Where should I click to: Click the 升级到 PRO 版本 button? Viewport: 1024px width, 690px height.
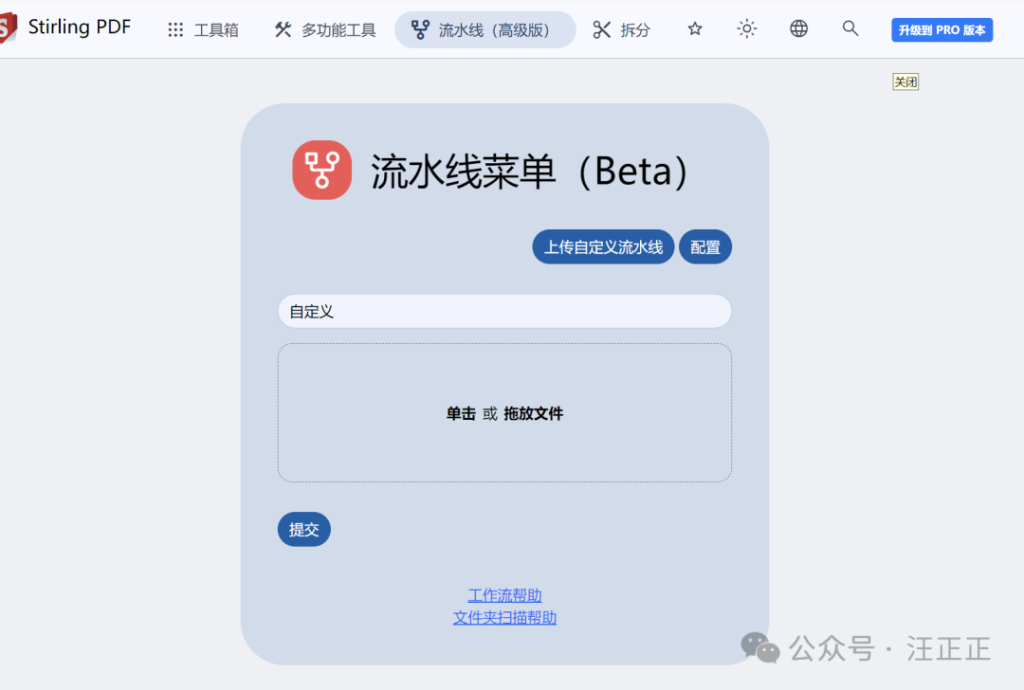(x=941, y=29)
